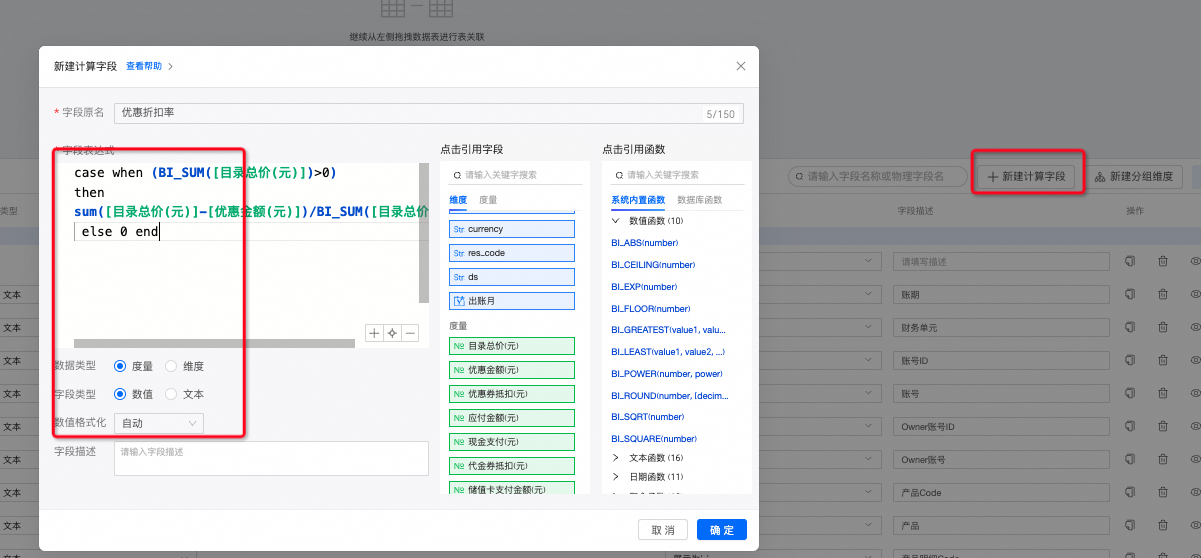
Task: Insert the BI_ROUND function
Action: click(x=668, y=396)
